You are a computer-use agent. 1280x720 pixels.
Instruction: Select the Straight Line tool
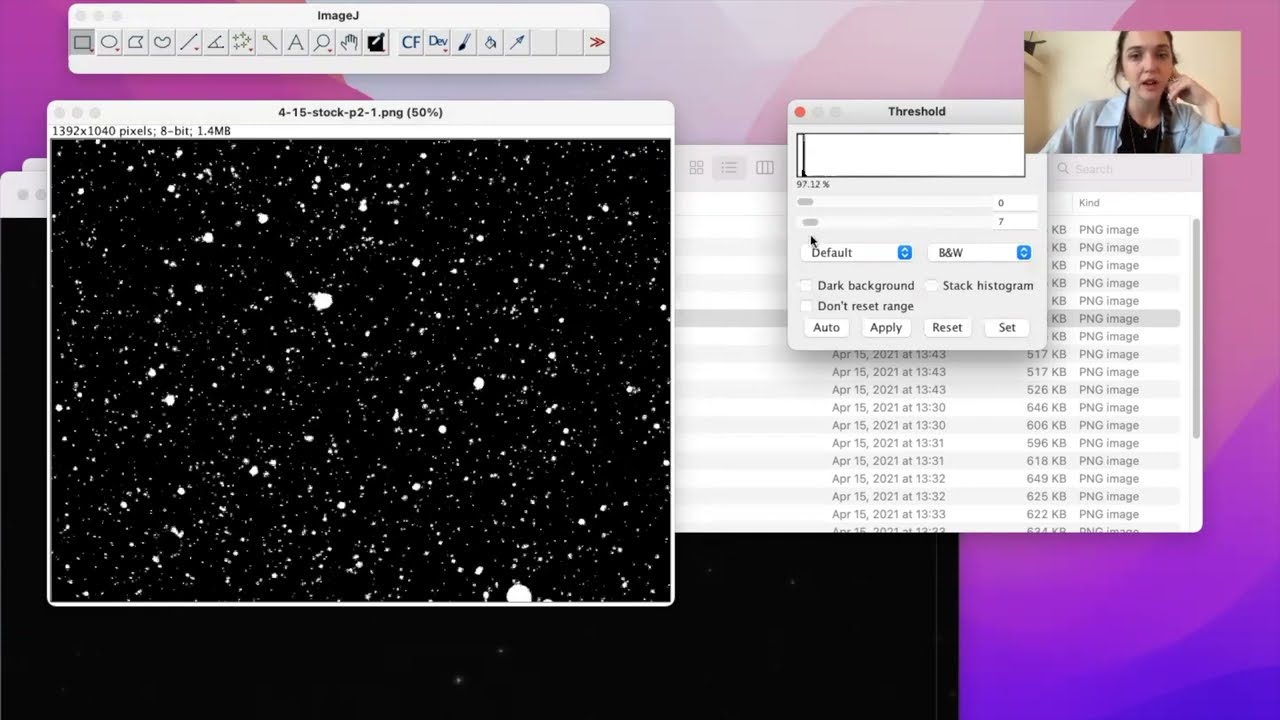click(x=189, y=42)
